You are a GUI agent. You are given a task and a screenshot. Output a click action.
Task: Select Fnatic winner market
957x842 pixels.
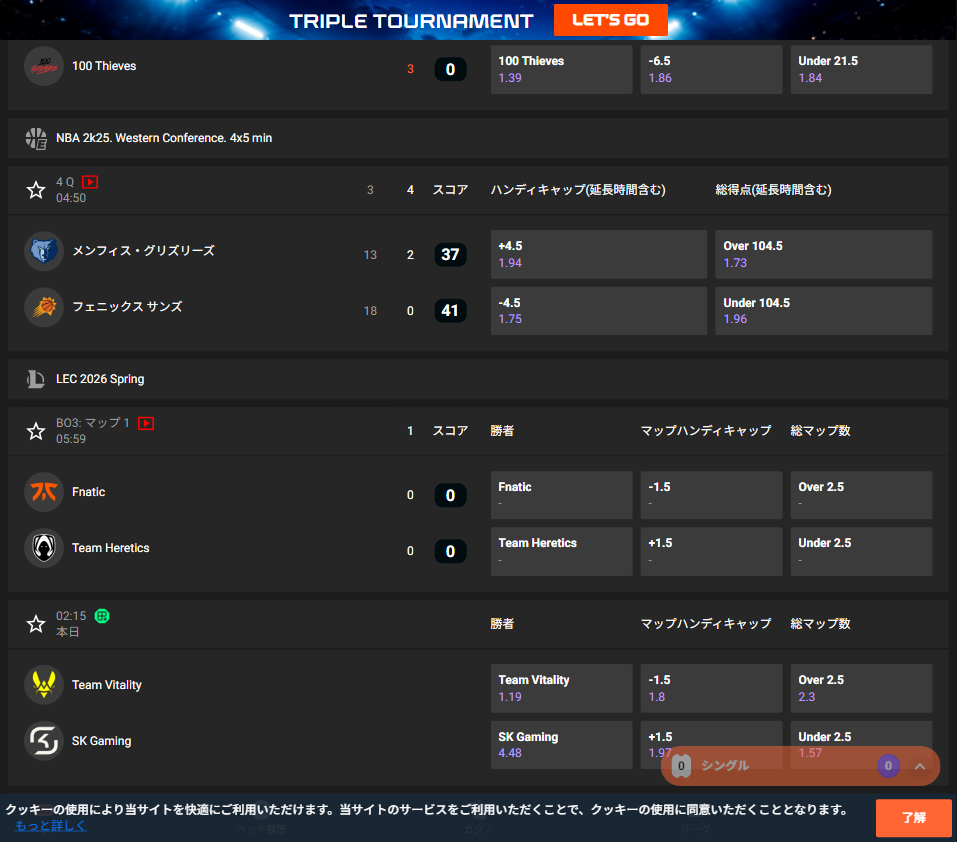coord(562,495)
